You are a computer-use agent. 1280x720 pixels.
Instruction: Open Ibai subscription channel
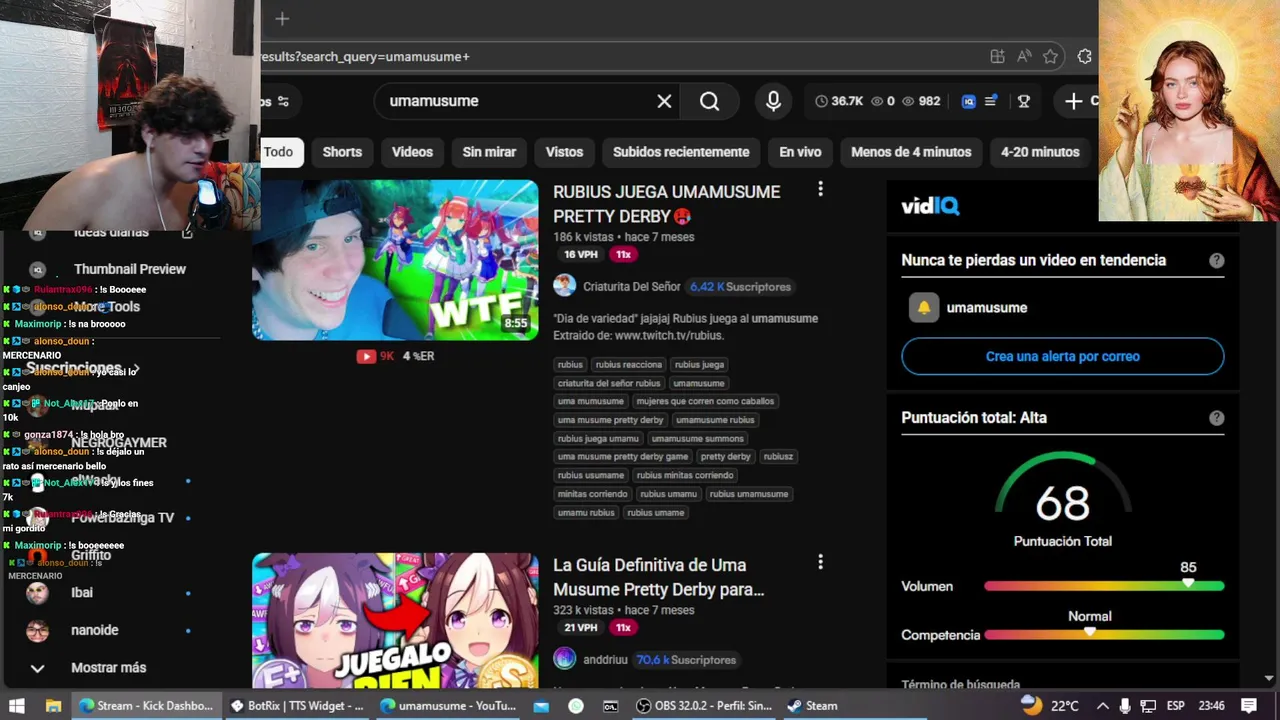[x=82, y=593]
